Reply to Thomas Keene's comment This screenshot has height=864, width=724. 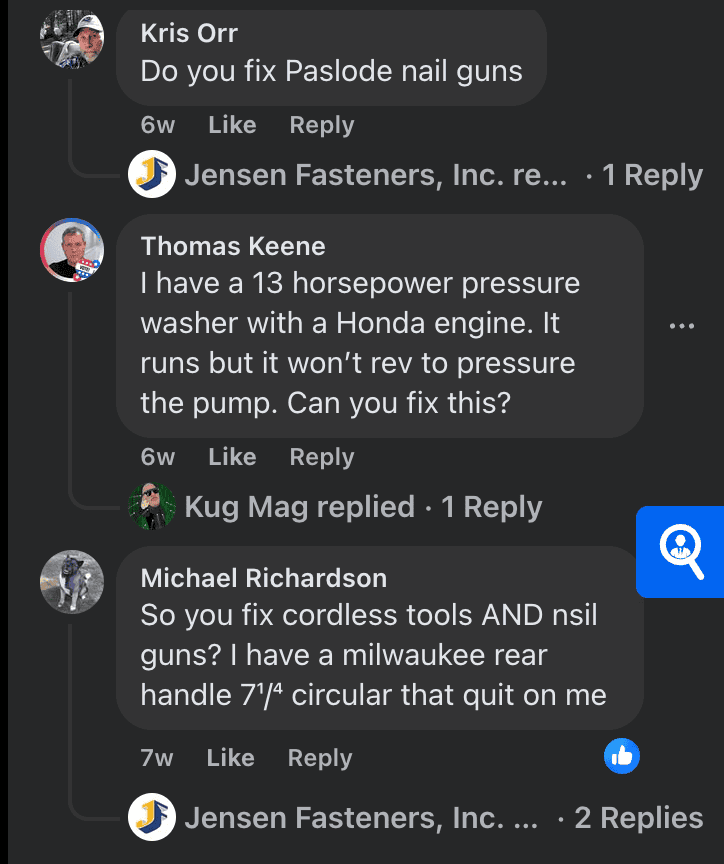pyautogui.click(x=321, y=457)
